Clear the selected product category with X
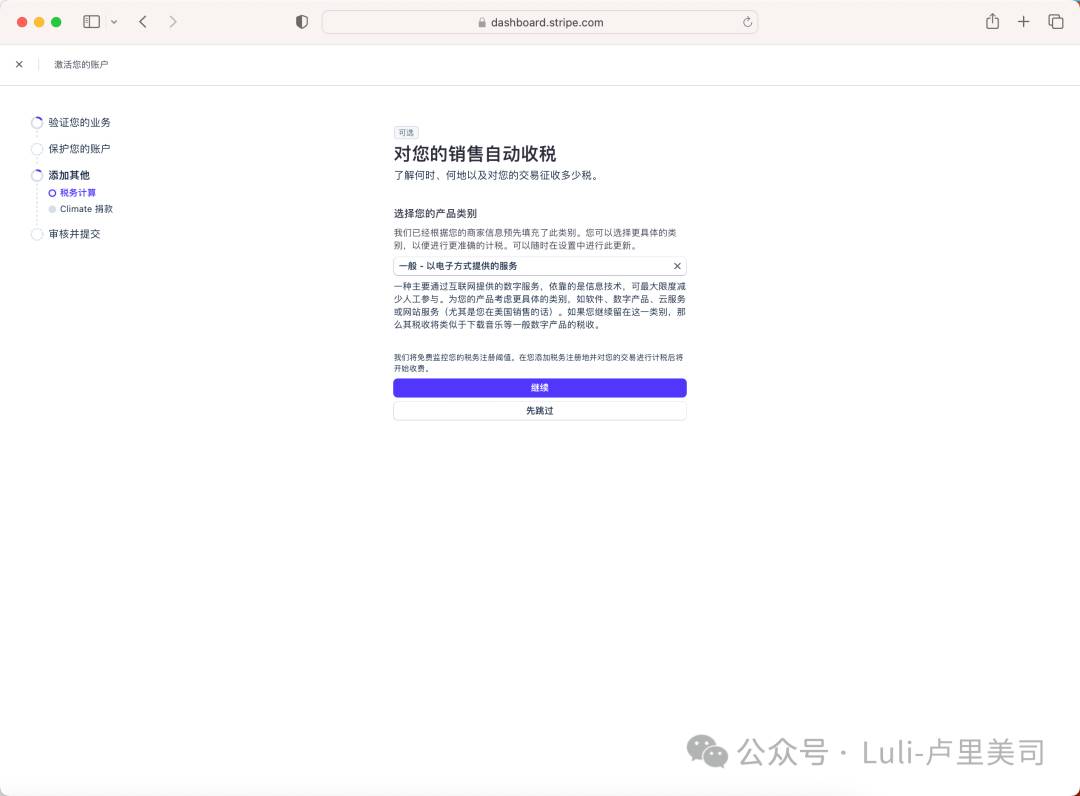The image size is (1080, 796). click(677, 266)
